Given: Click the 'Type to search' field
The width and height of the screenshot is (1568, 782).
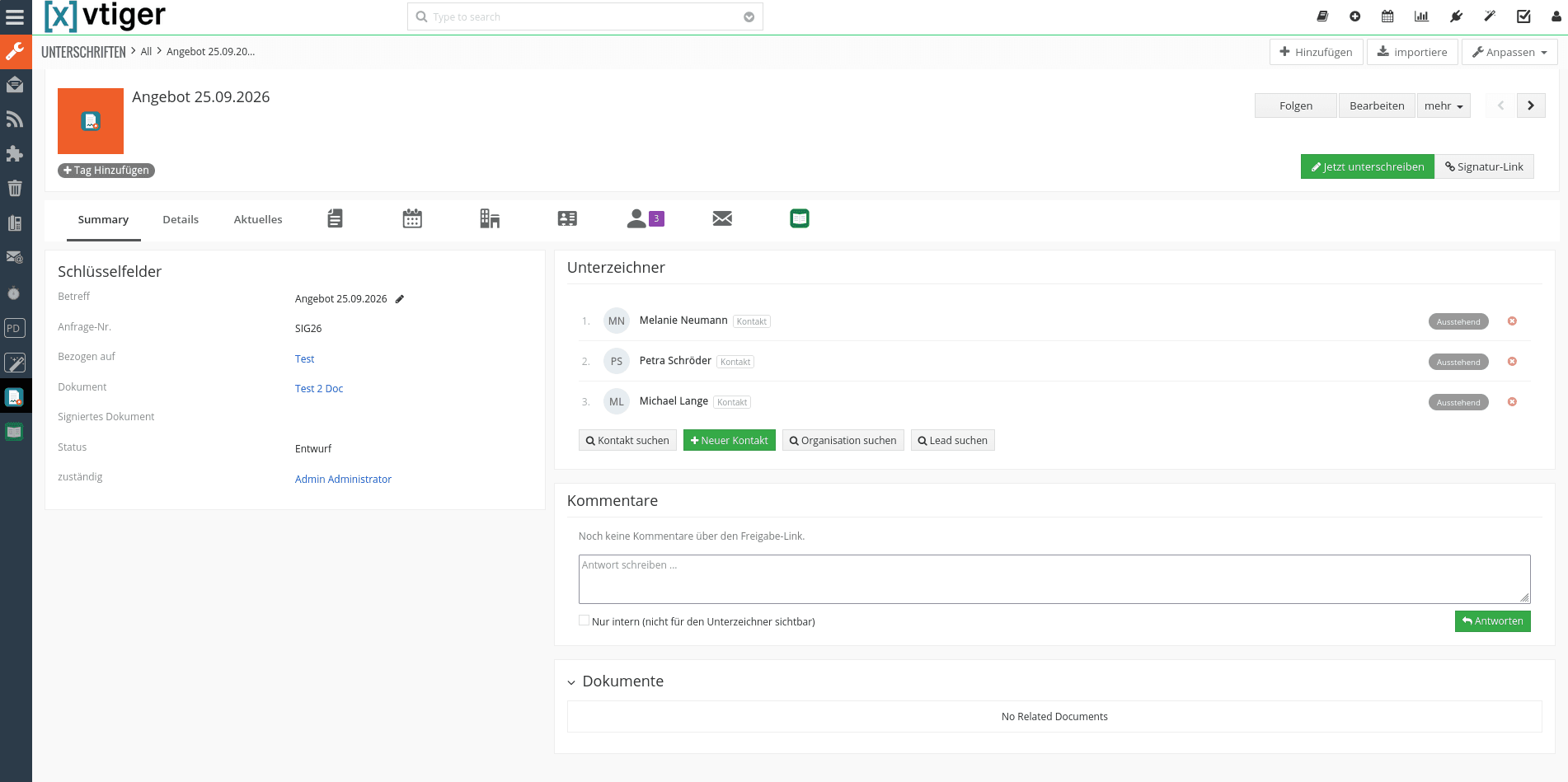Looking at the screenshot, I should coord(585,17).
